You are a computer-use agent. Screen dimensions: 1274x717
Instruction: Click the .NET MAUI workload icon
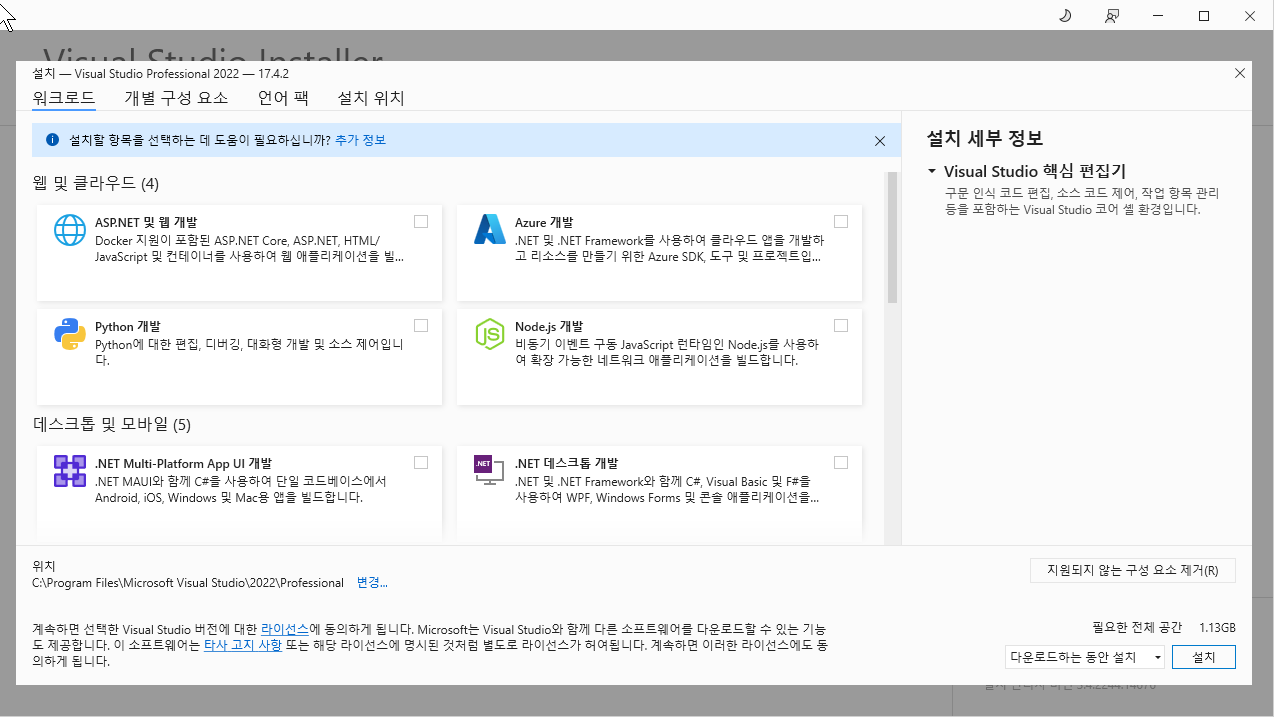pos(70,471)
